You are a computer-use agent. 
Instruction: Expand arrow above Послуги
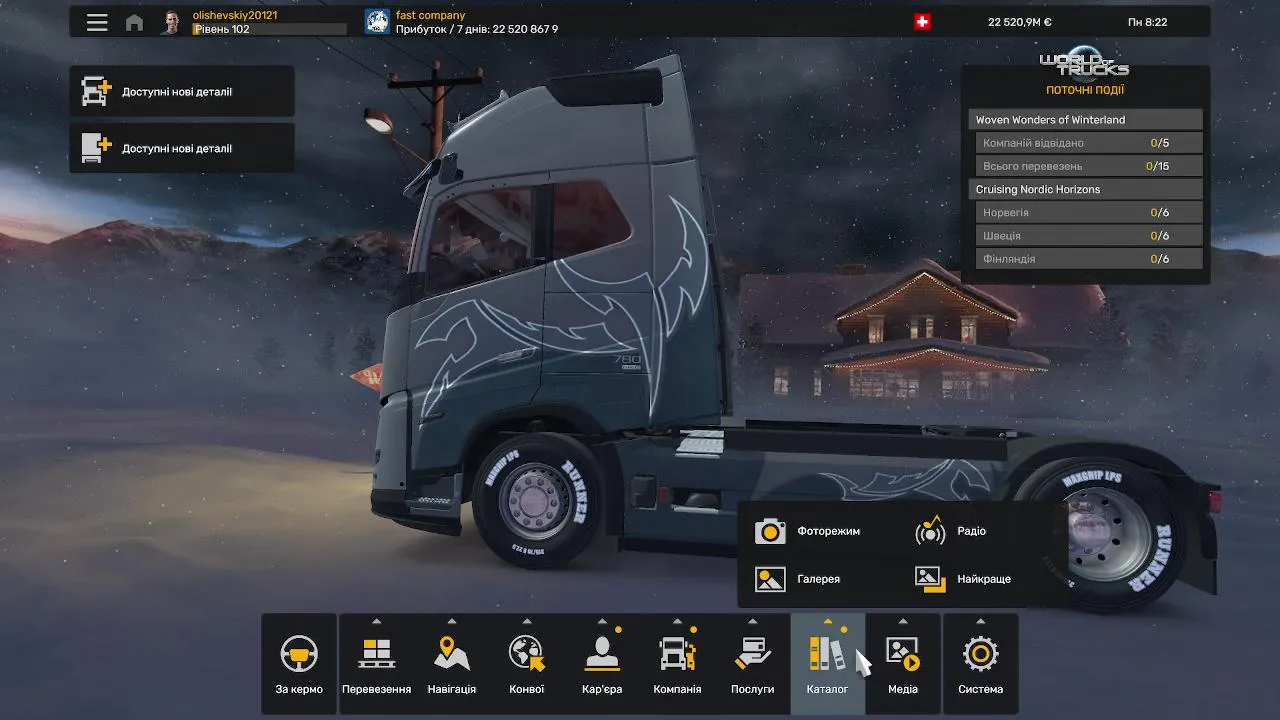(752, 621)
